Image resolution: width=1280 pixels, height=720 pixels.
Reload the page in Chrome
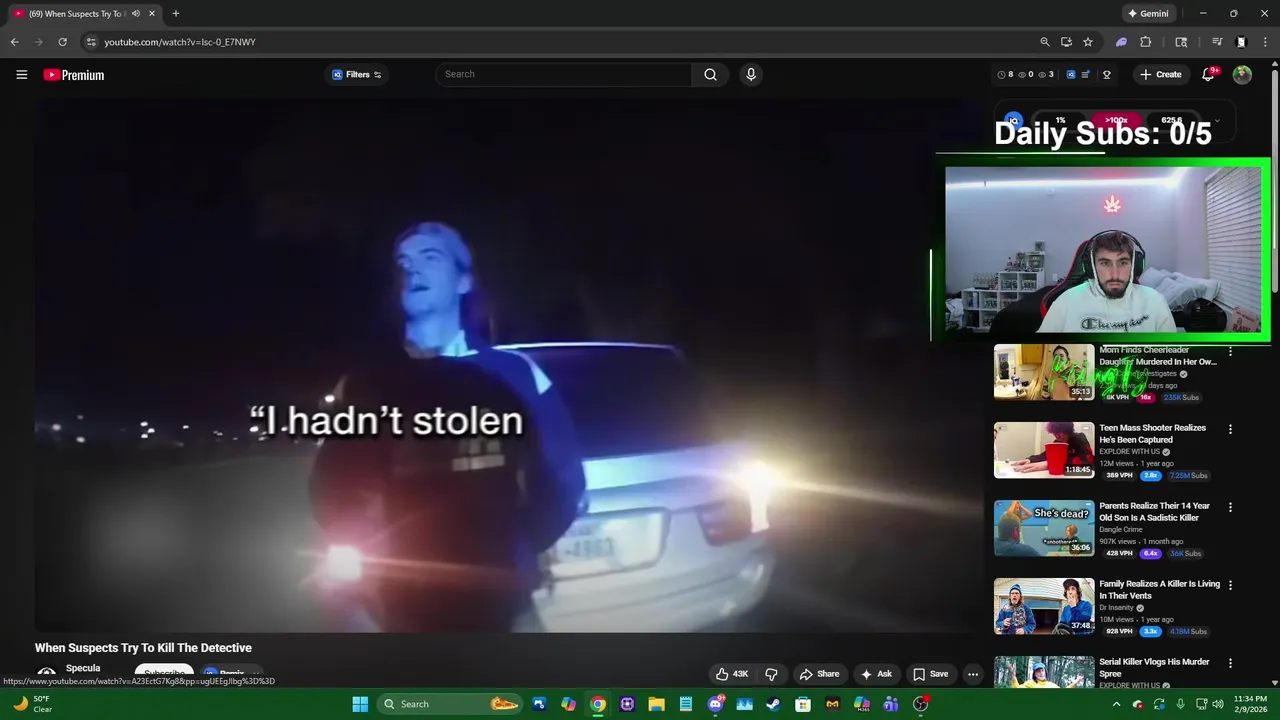pos(62,42)
